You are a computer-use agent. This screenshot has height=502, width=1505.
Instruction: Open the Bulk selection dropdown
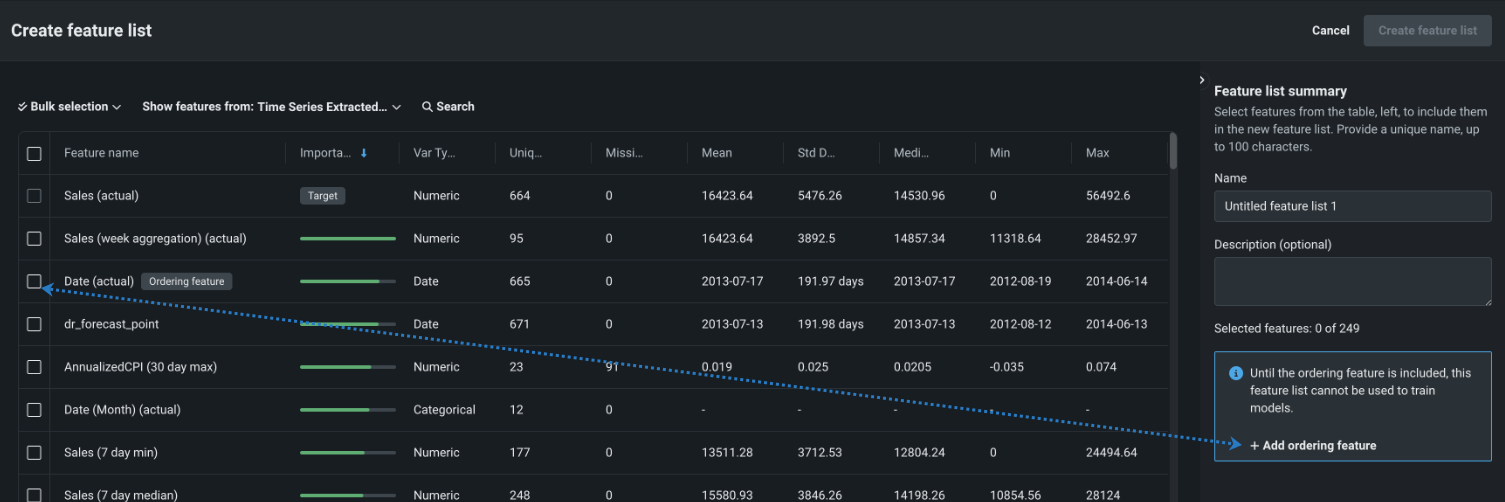click(x=70, y=107)
